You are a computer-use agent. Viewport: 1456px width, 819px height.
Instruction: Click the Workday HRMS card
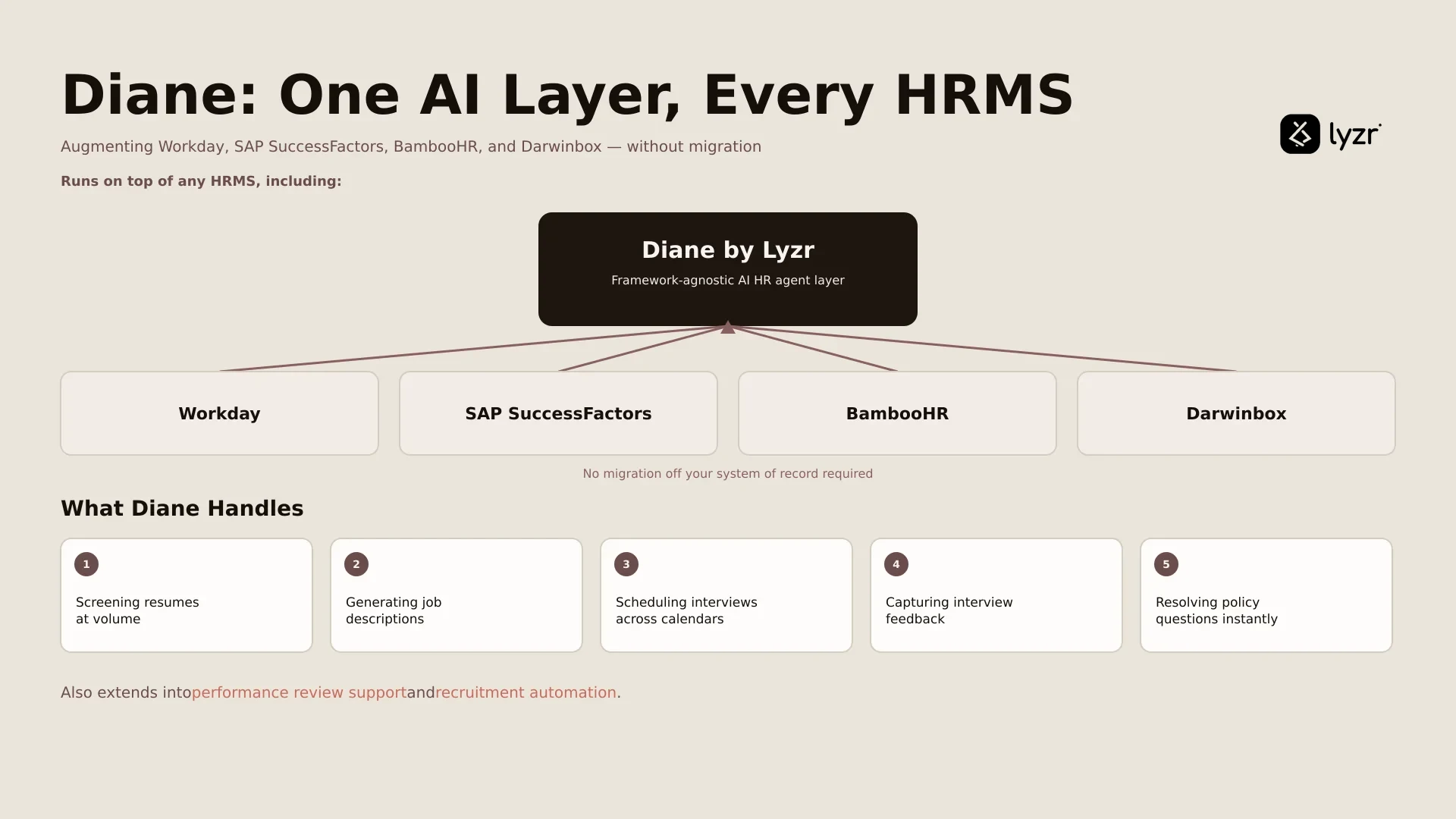[x=219, y=413]
